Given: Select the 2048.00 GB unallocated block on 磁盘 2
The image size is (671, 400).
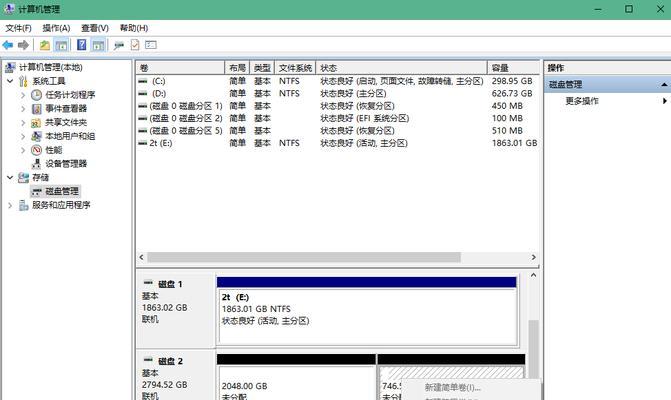Looking at the screenshot, I should point(296,377).
